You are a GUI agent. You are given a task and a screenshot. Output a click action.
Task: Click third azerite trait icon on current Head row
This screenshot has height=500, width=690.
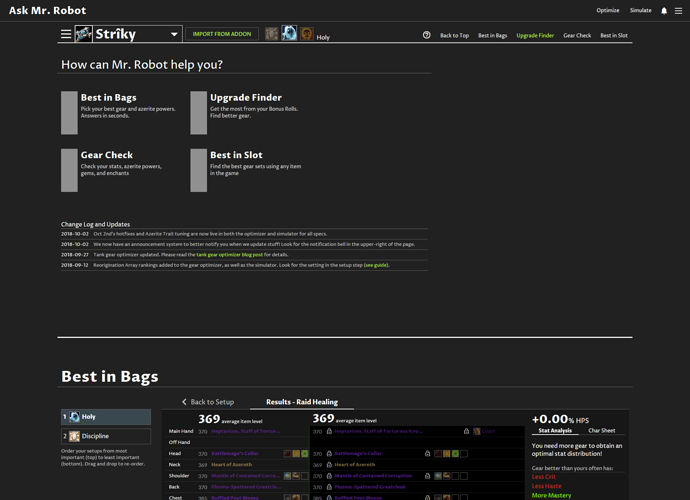tap(305, 453)
